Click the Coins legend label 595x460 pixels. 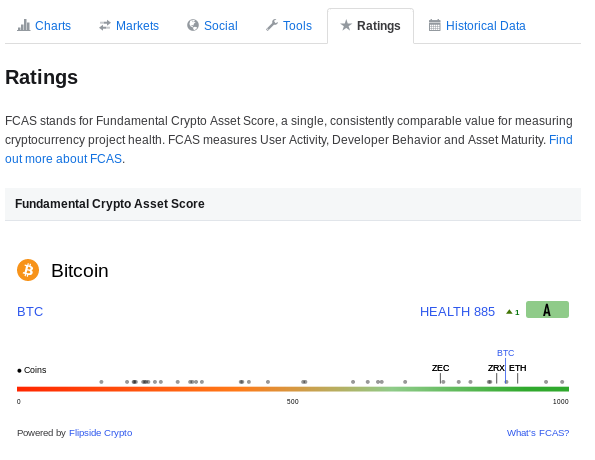pos(32,370)
